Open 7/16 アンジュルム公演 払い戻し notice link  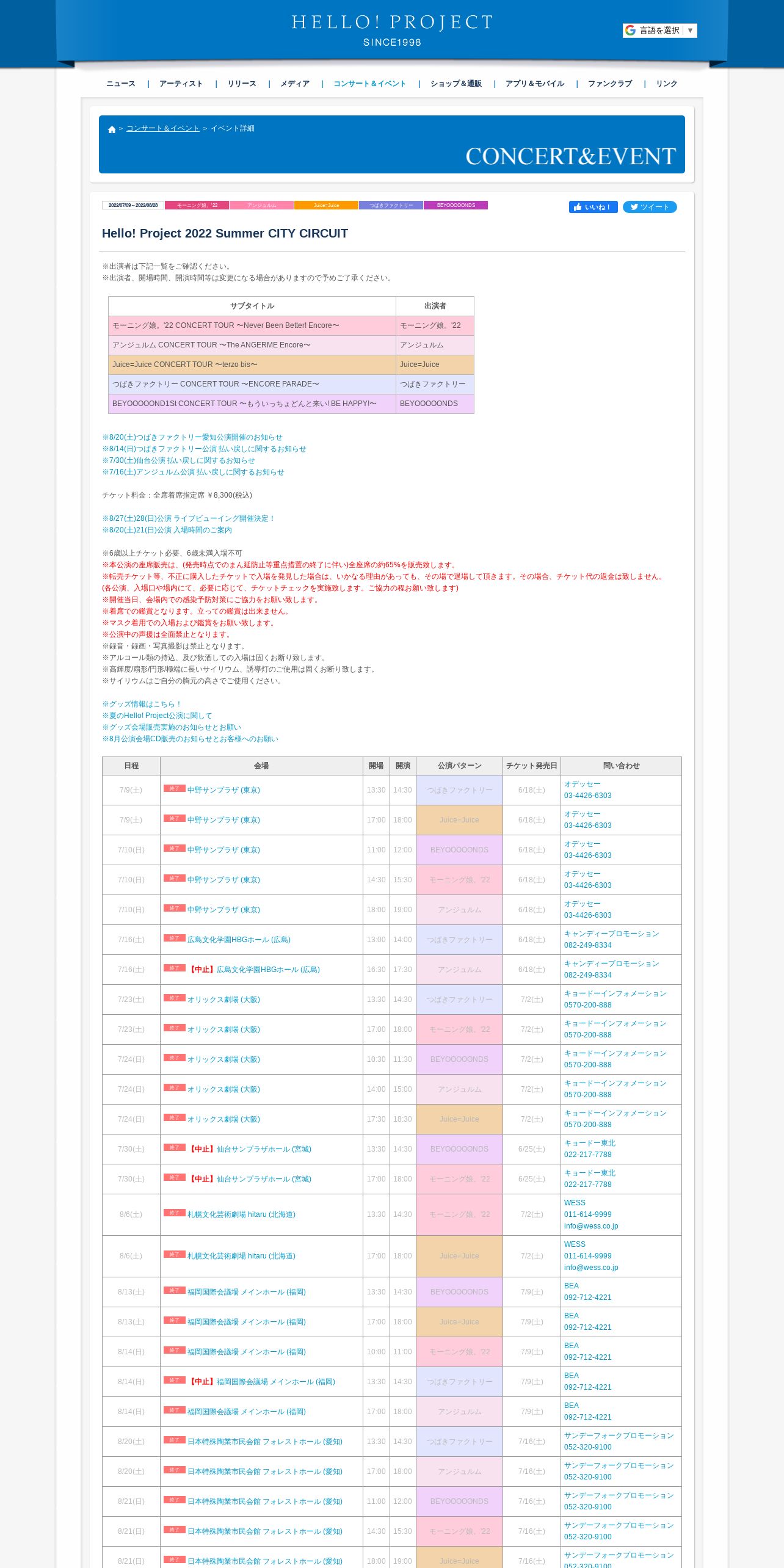pyautogui.click(x=193, y=472)
